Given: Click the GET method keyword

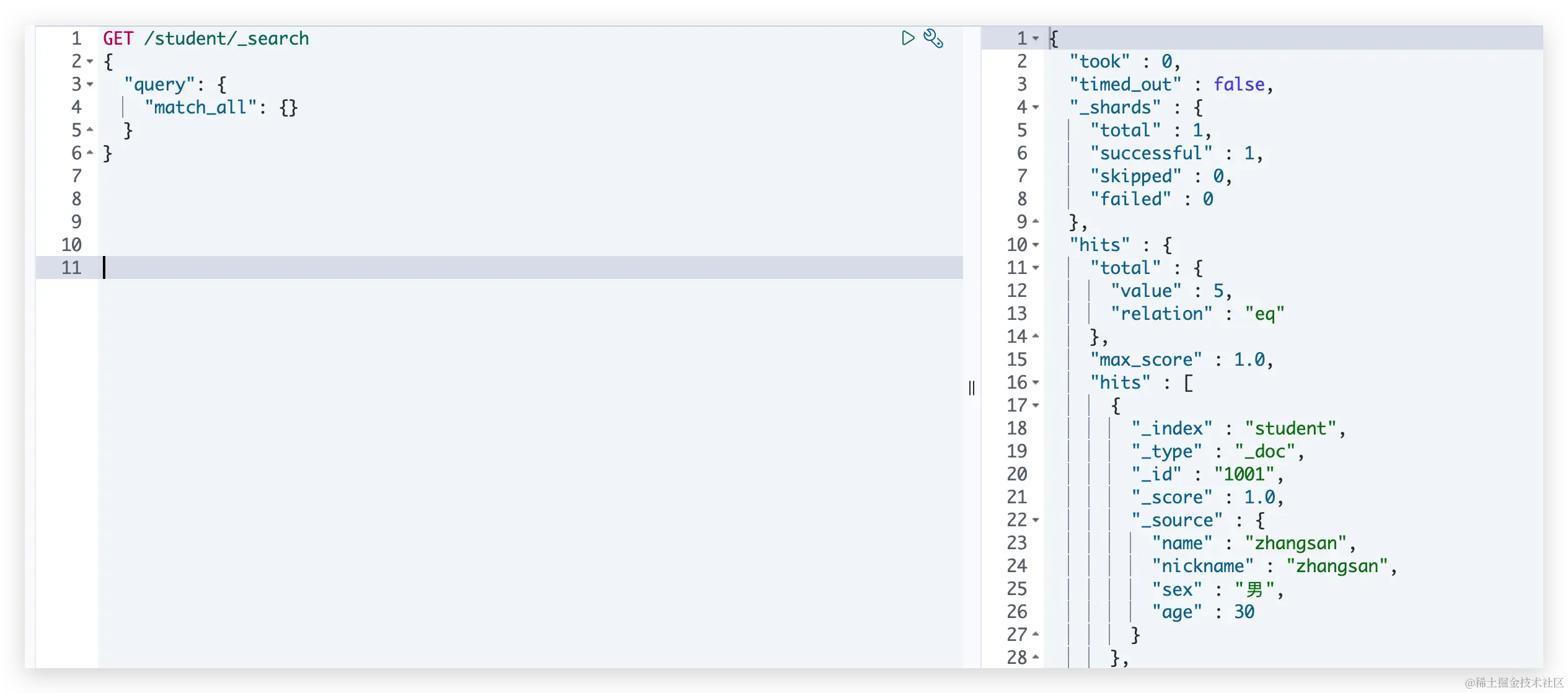Looking at the screenshot, I should 118,38.
